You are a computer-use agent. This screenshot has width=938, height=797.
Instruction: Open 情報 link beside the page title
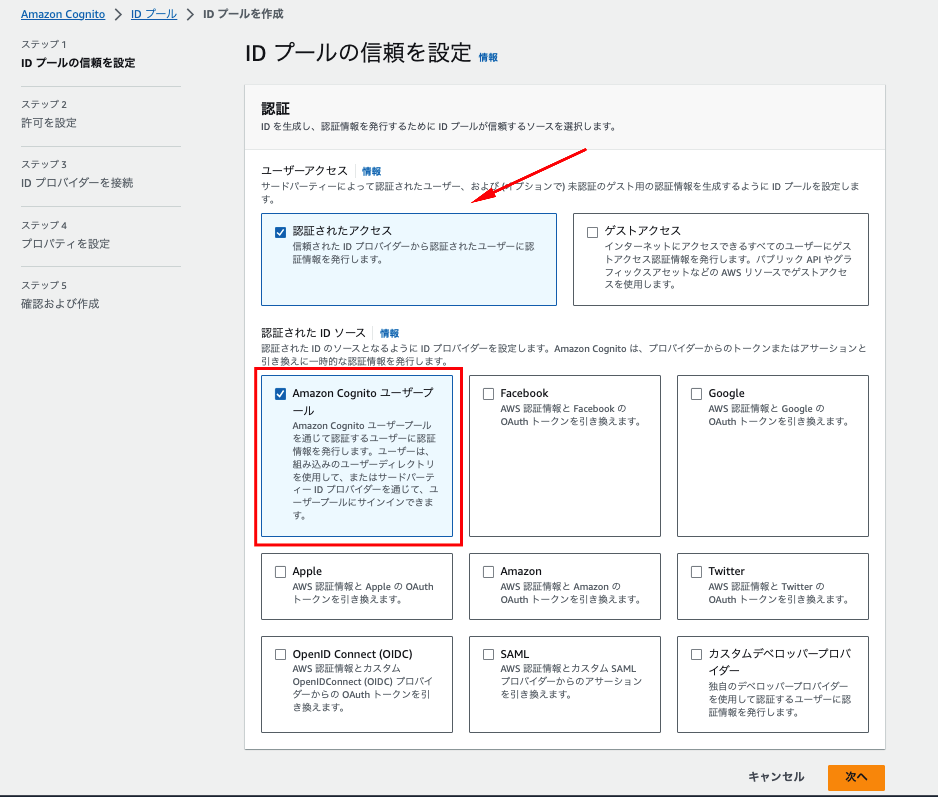[x=488, y=57]
